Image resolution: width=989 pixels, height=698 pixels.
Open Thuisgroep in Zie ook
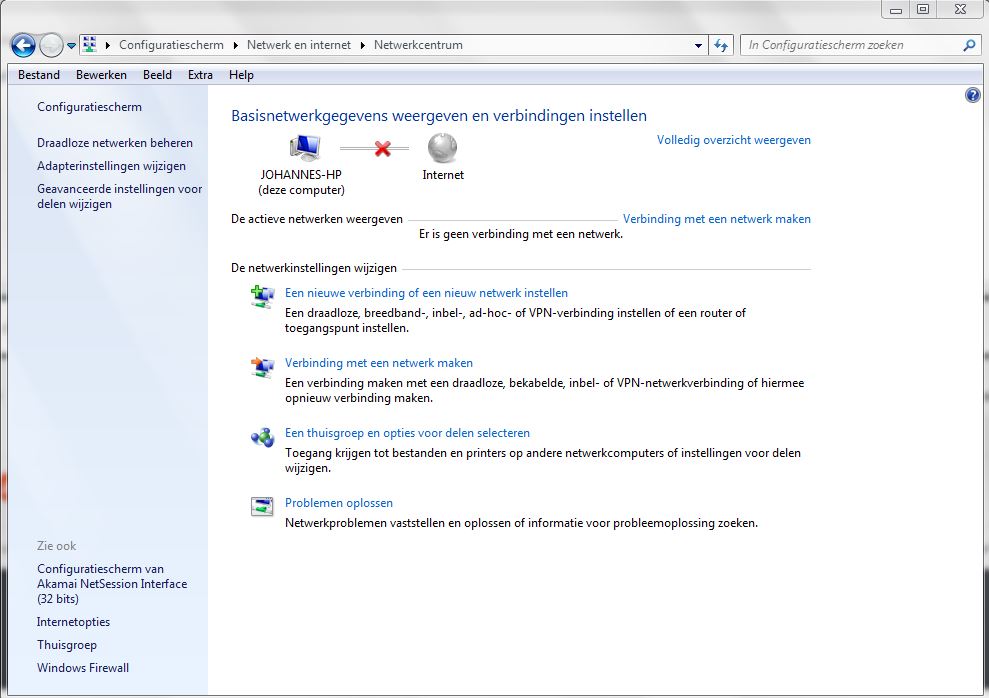tap(67, 644)
